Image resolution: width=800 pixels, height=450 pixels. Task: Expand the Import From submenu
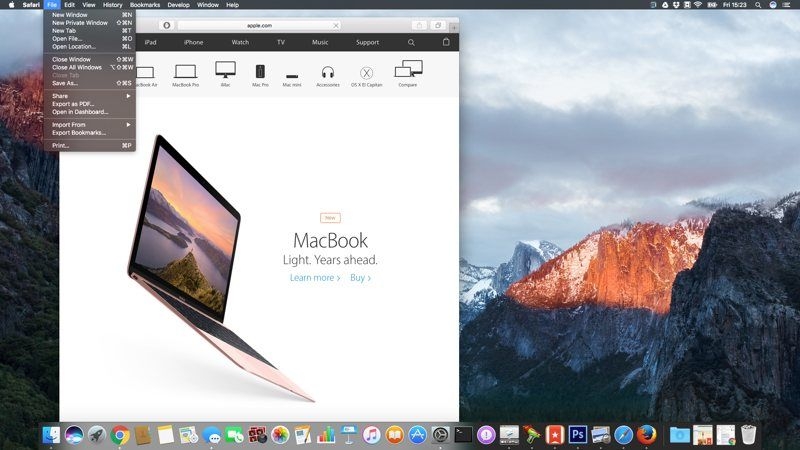click(x=90, y=124)
